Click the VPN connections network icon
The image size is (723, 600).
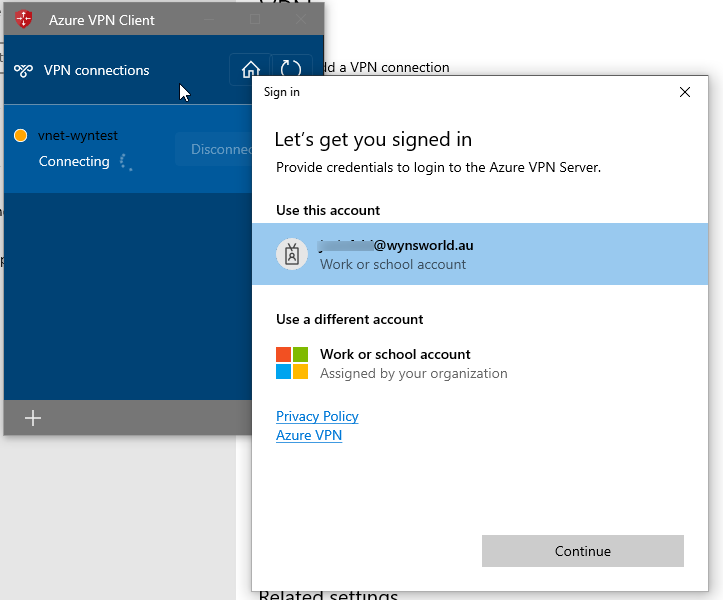[x=24, y=71]
